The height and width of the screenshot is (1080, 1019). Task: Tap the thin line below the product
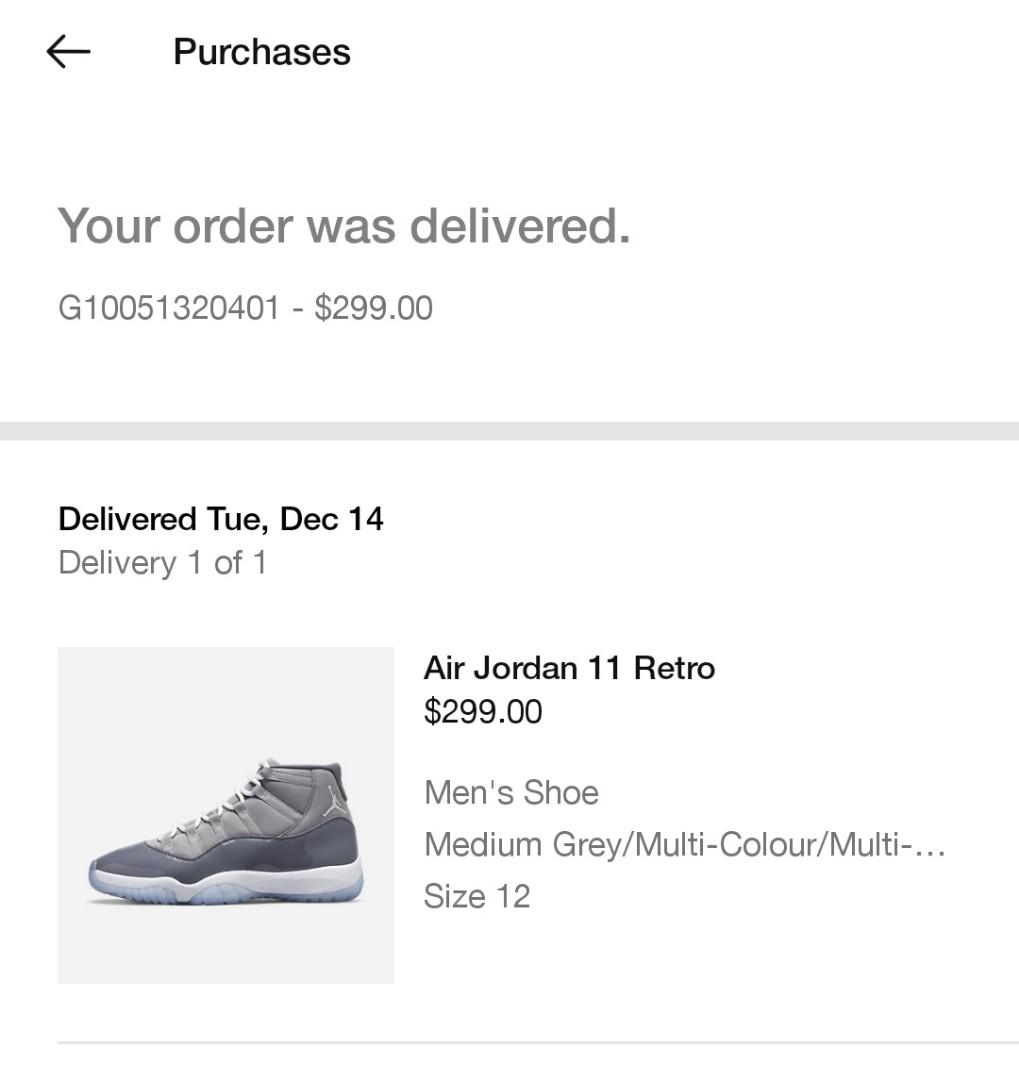click(538, 1043)
